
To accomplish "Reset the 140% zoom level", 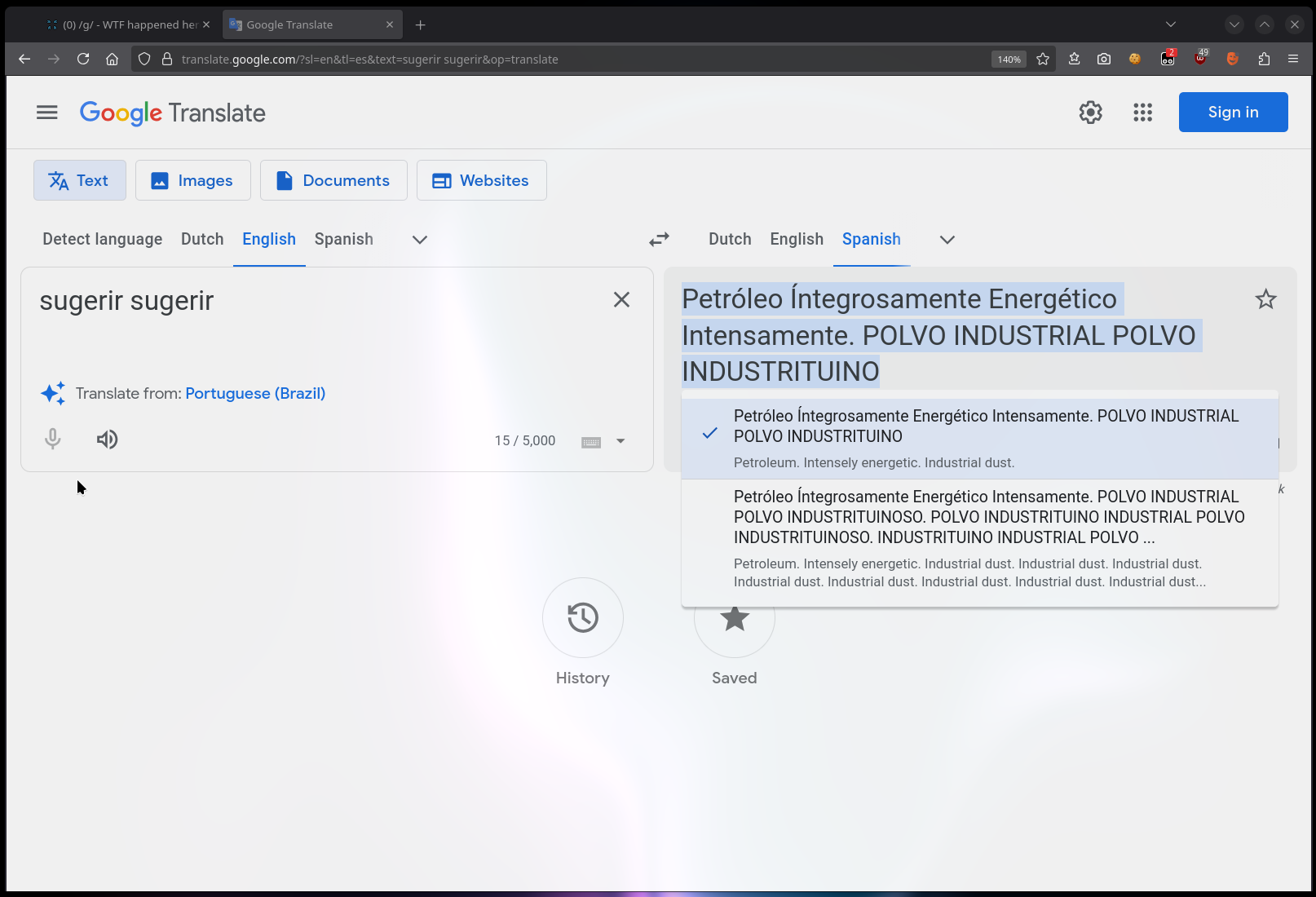I will pyautogui.click(x=1009, y=60).
